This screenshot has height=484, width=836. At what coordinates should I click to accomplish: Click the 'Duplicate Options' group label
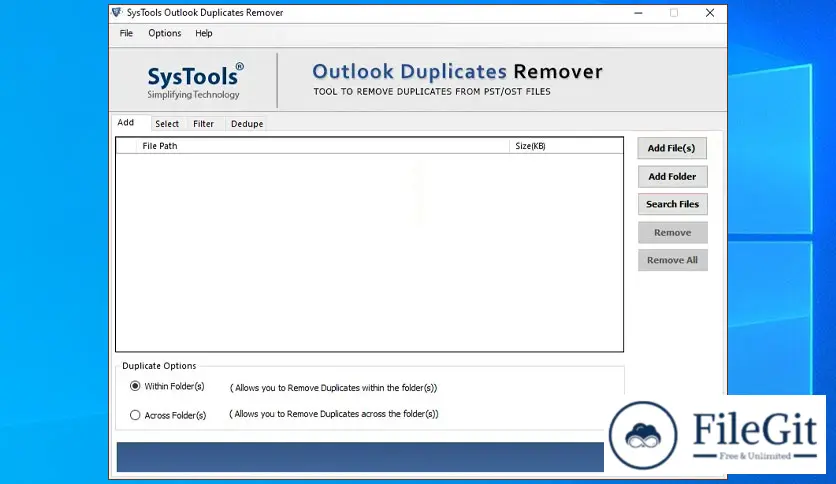pyautogui.click(x=159, y=366)
